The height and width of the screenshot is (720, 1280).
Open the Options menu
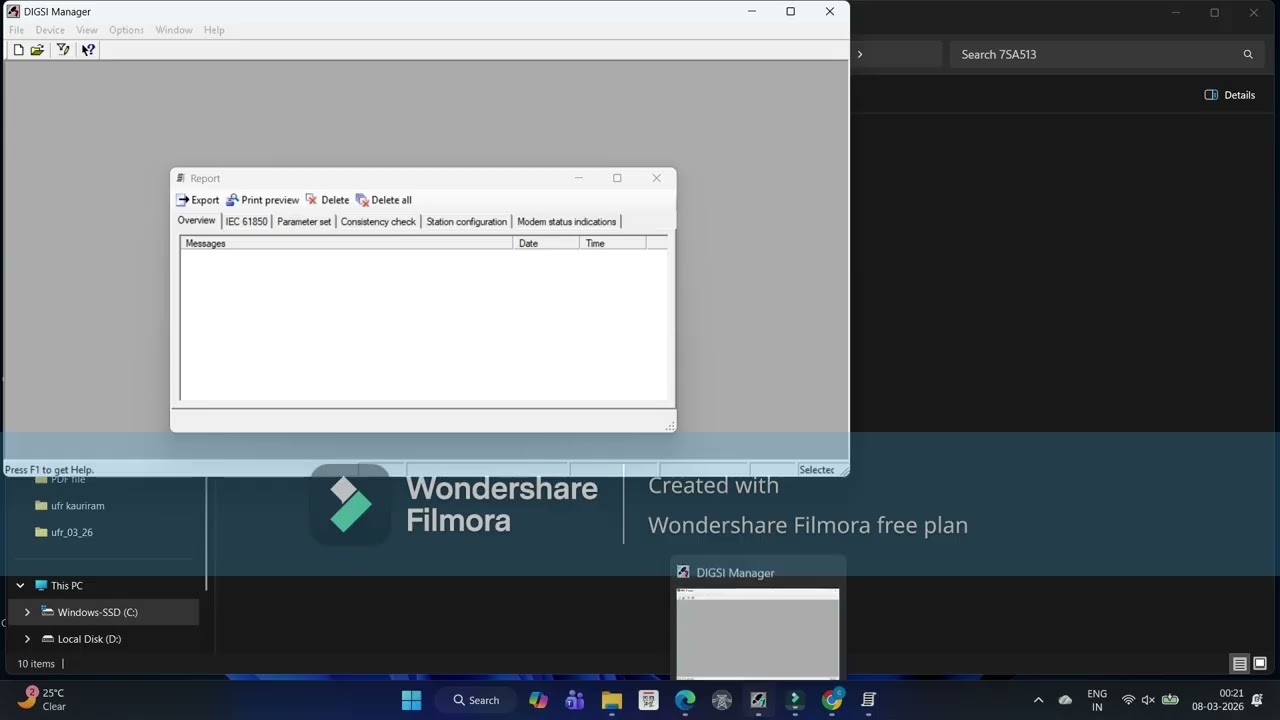point(127,30)
